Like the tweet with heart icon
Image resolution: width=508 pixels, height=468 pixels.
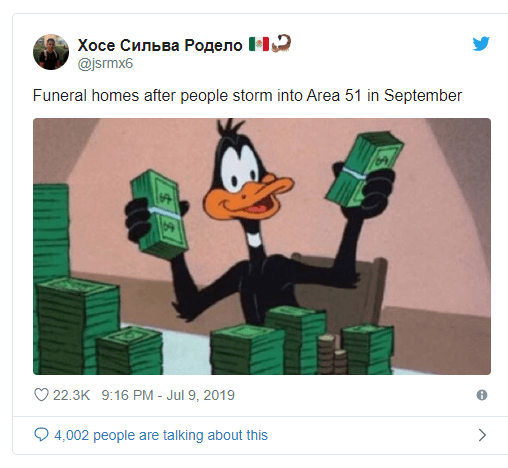41,395
